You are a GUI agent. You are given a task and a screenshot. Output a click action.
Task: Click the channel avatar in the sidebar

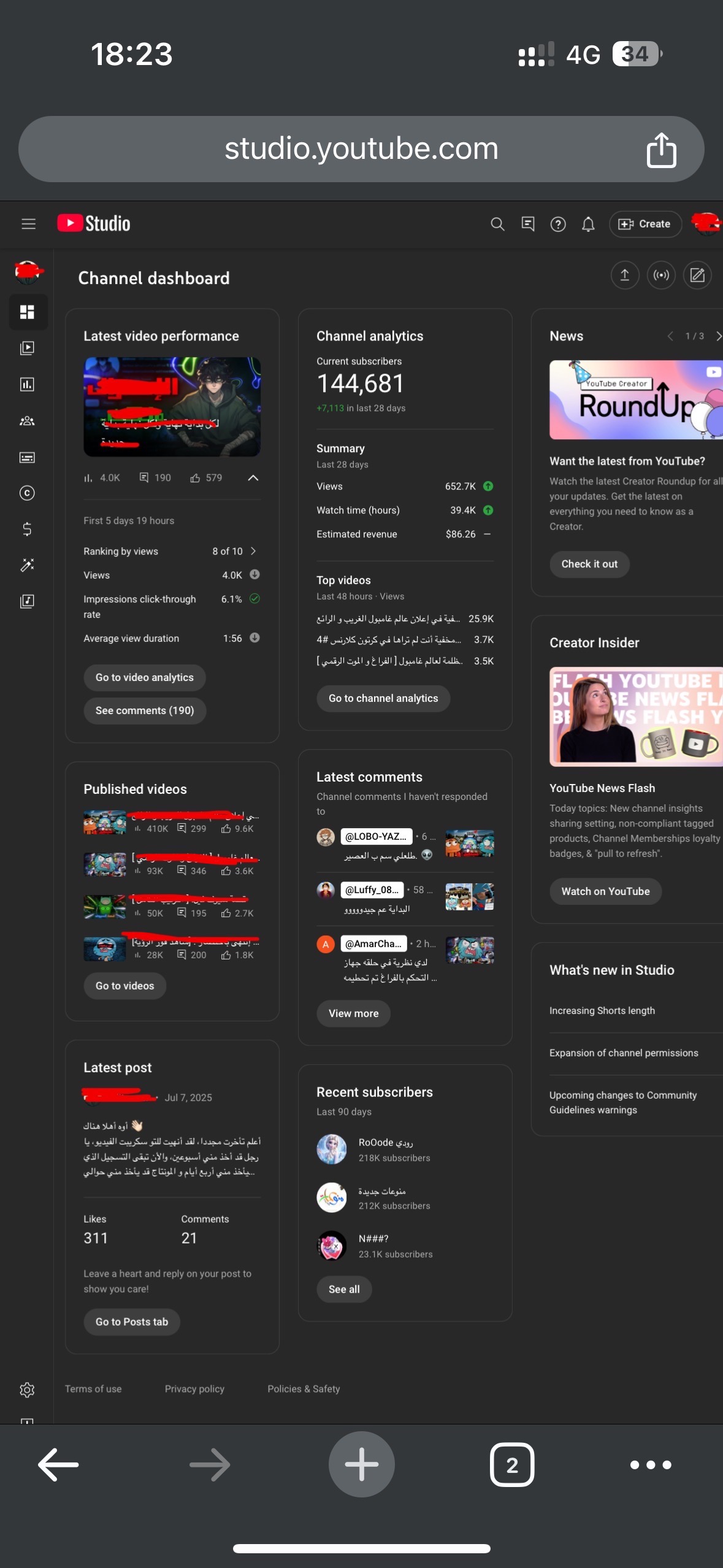tap(28, 271)
